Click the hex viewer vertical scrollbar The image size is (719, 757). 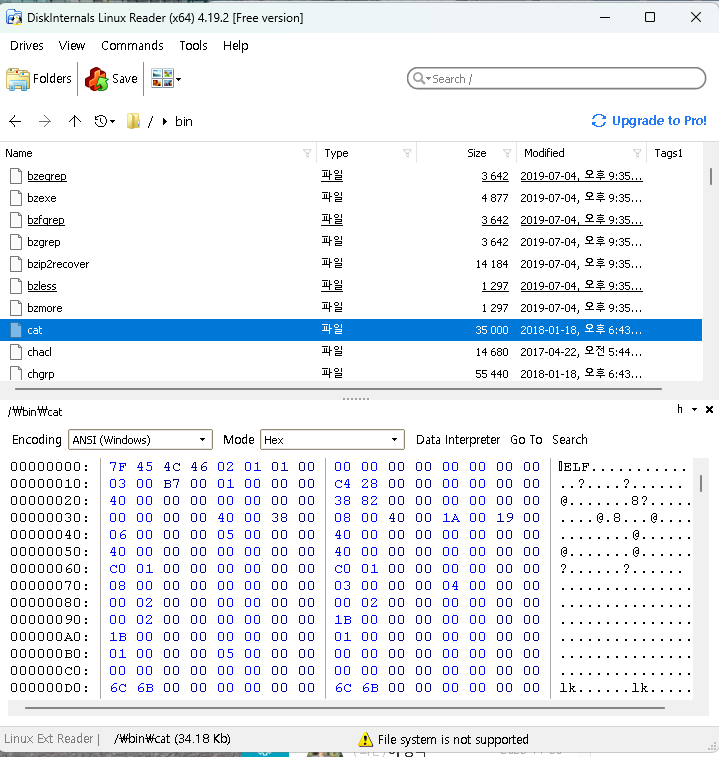(701, 483)
